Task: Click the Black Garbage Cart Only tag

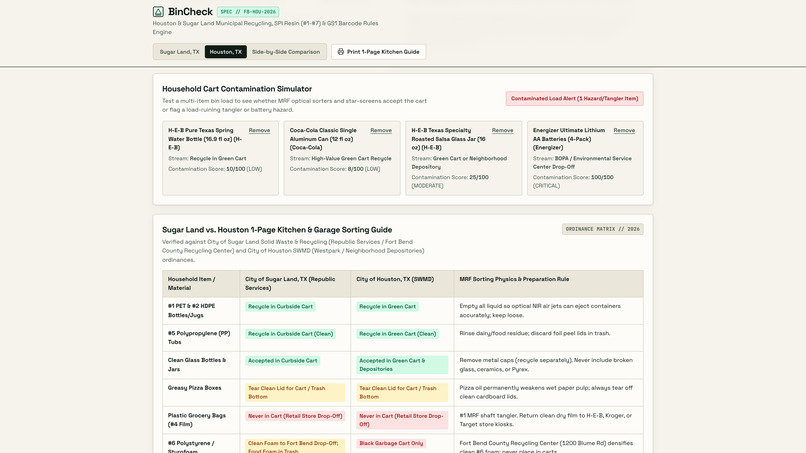Action: tap(391, 443)
